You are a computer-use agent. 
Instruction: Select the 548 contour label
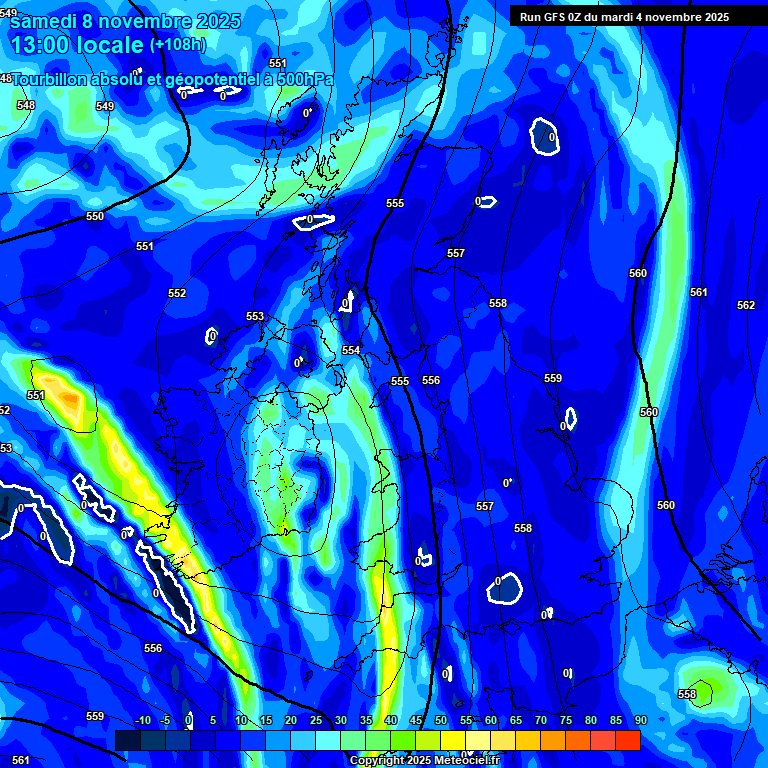[26, 105]
